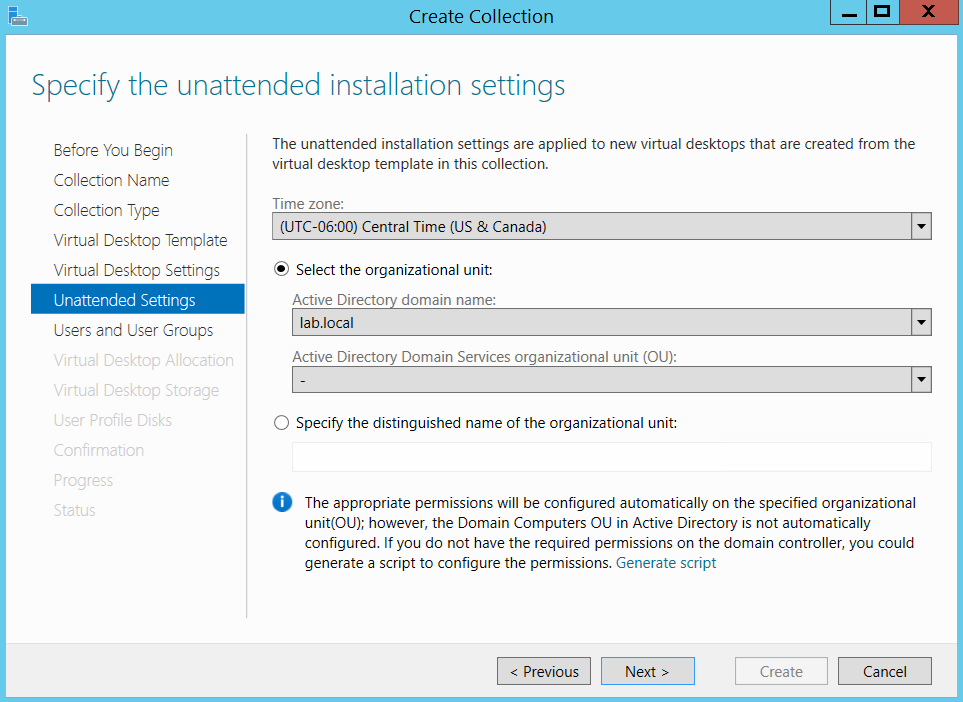This screenshot has height=702, width=963.
Task: Click the Create button
Action: tap(780, 671)
